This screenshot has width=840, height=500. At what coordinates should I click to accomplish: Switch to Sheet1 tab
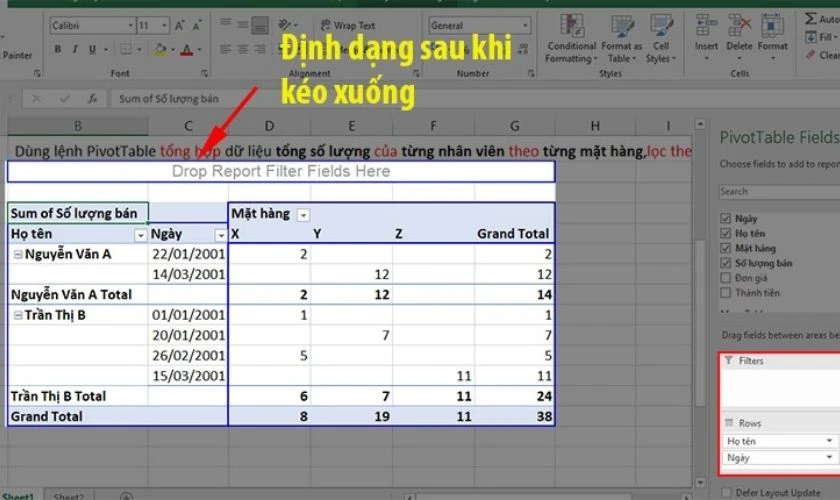point(18,496)
